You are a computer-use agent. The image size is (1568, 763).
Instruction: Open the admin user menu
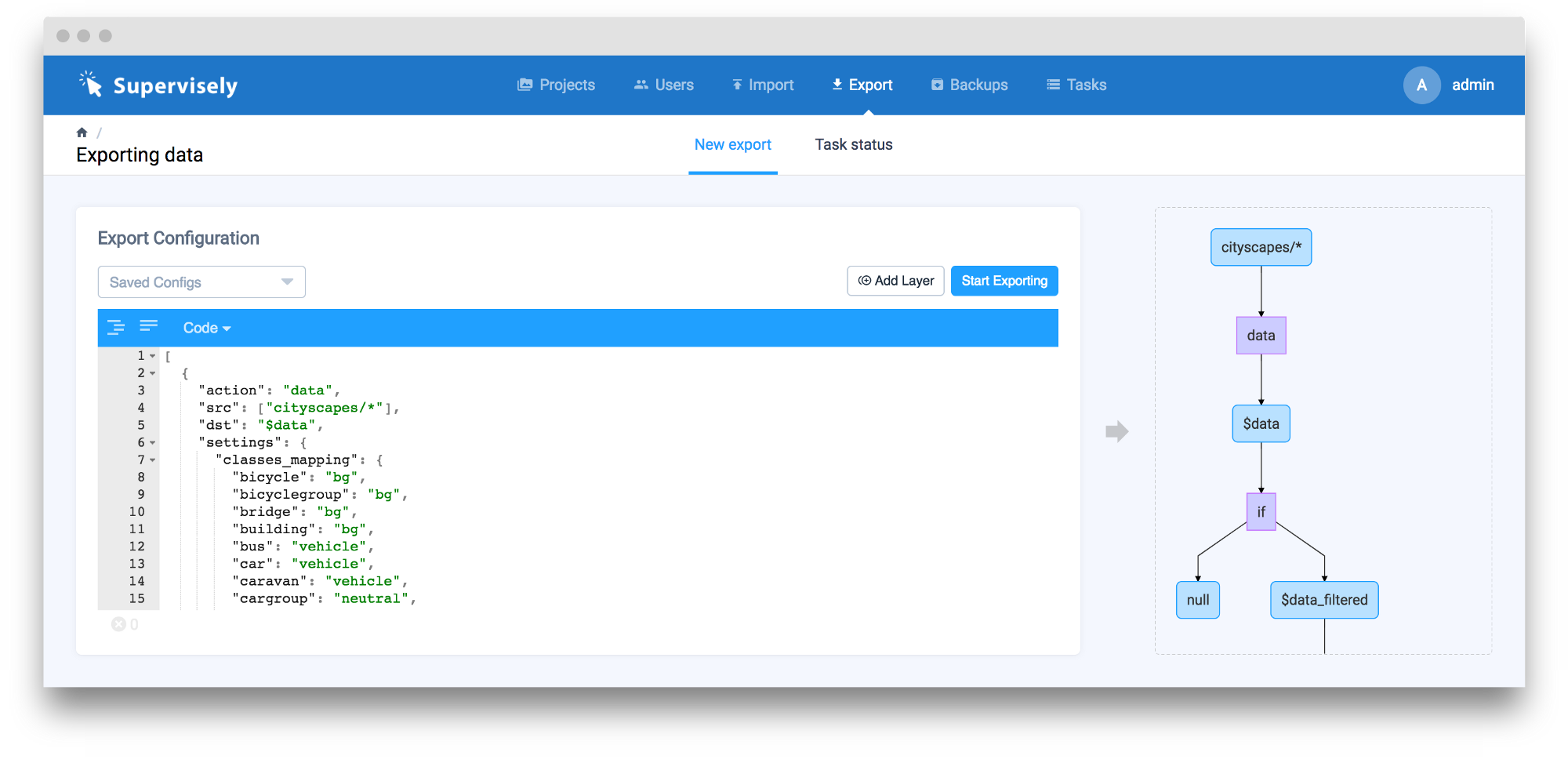pos(1472,85)
